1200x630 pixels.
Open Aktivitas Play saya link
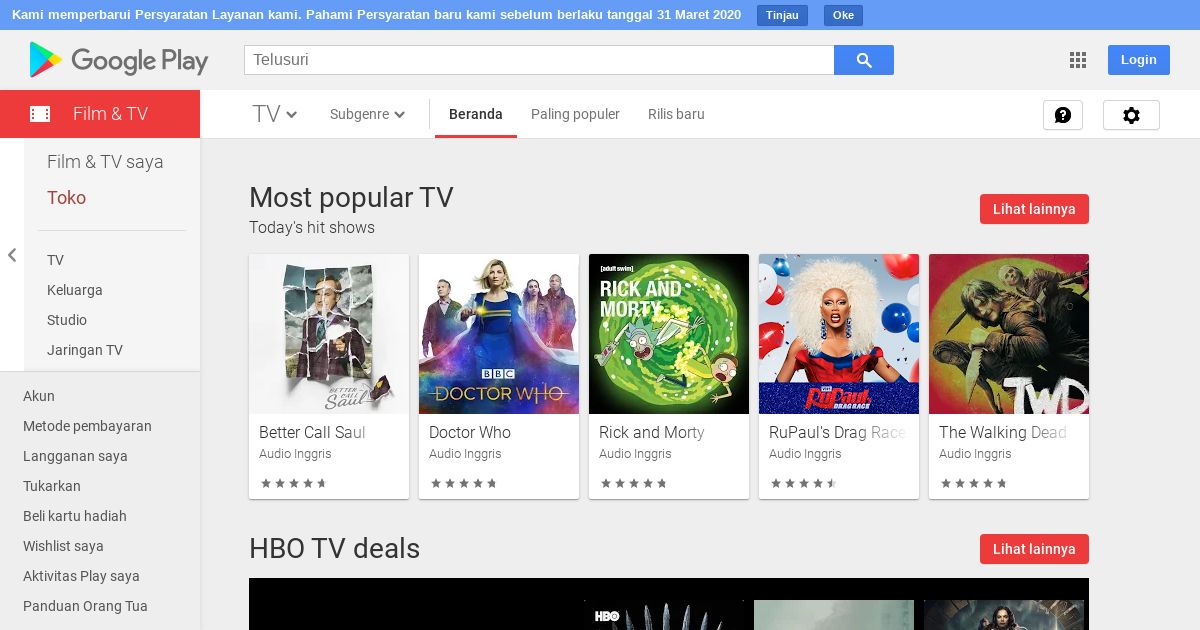click(81, 576)
